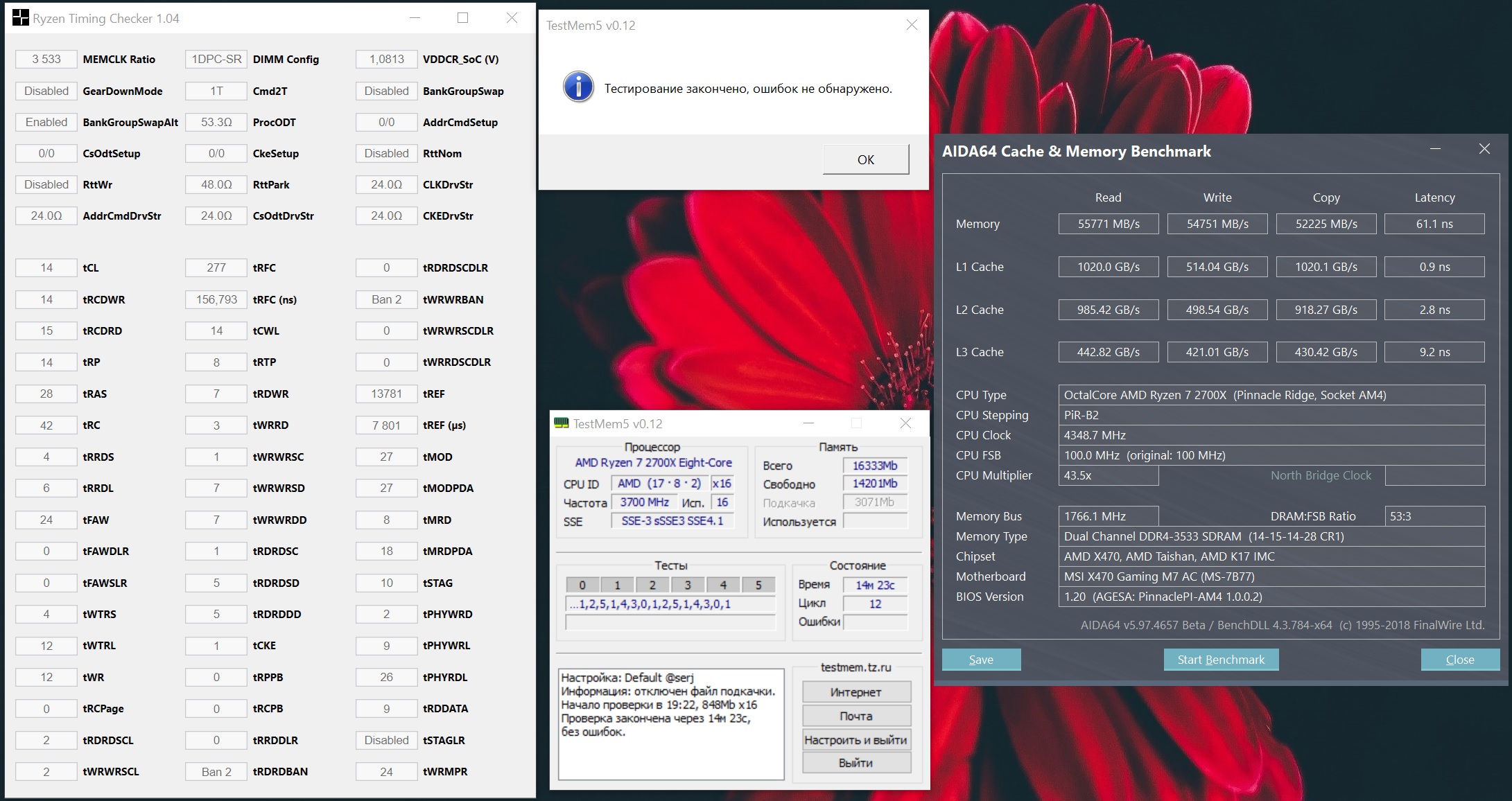Screen dimensions: 1512x801
Task: Minimize the AIDA64 benchmark window
Action: pos(1435,149)
